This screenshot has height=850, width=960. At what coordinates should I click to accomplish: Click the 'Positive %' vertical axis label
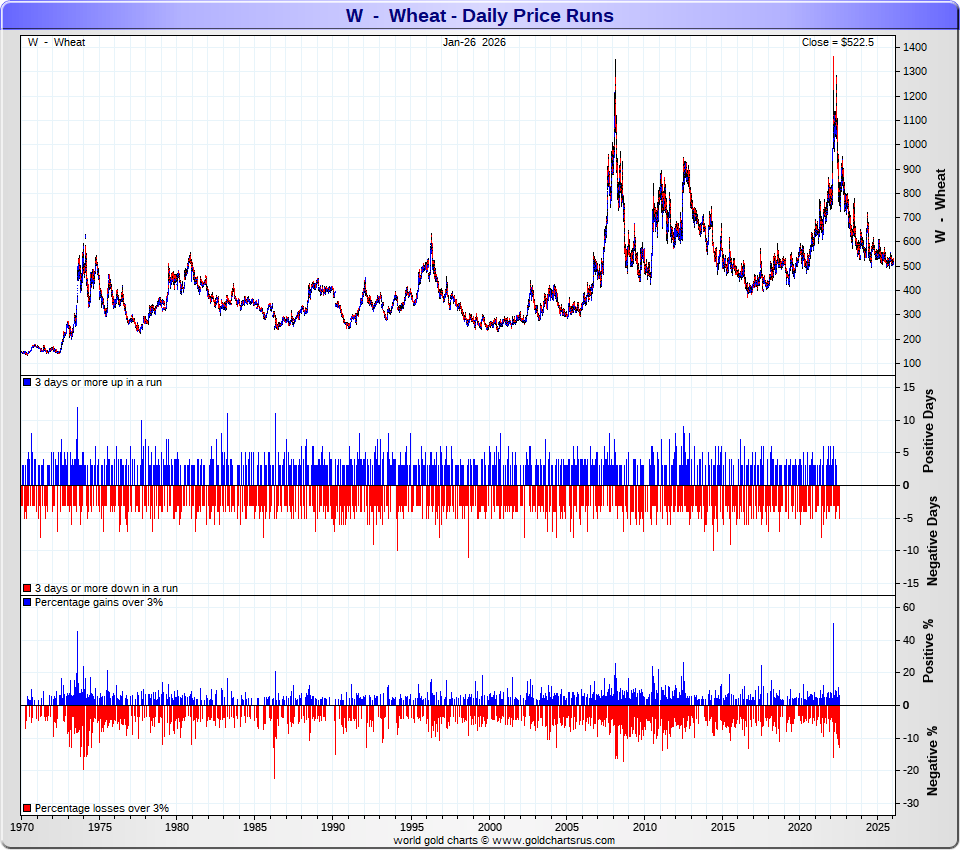click(x=929, y=651)
